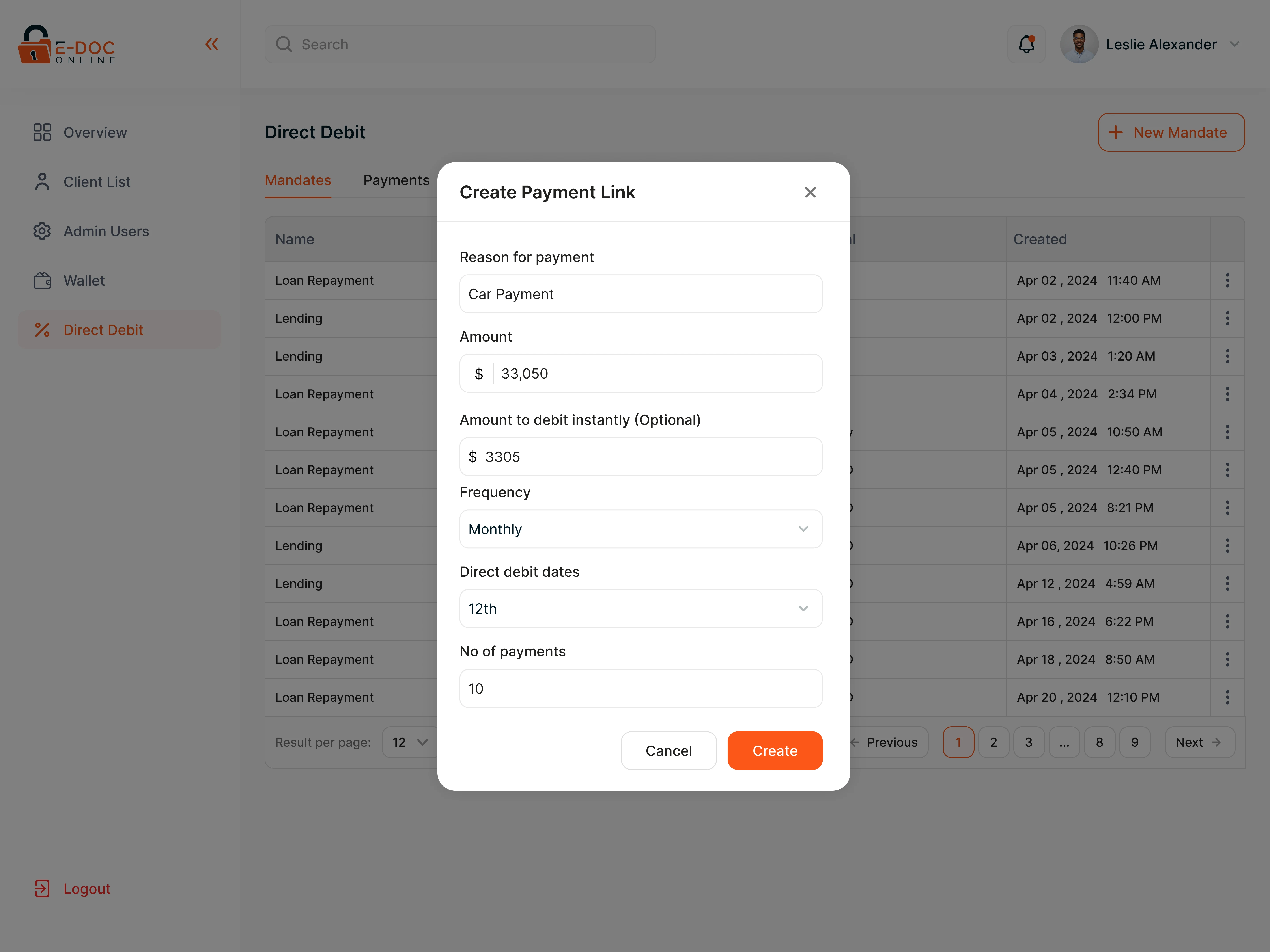Screen dimensions: 1270x952
Task: Open row menu for Apr 02, 2024 11:40 AM
Action: [1227, 281]
